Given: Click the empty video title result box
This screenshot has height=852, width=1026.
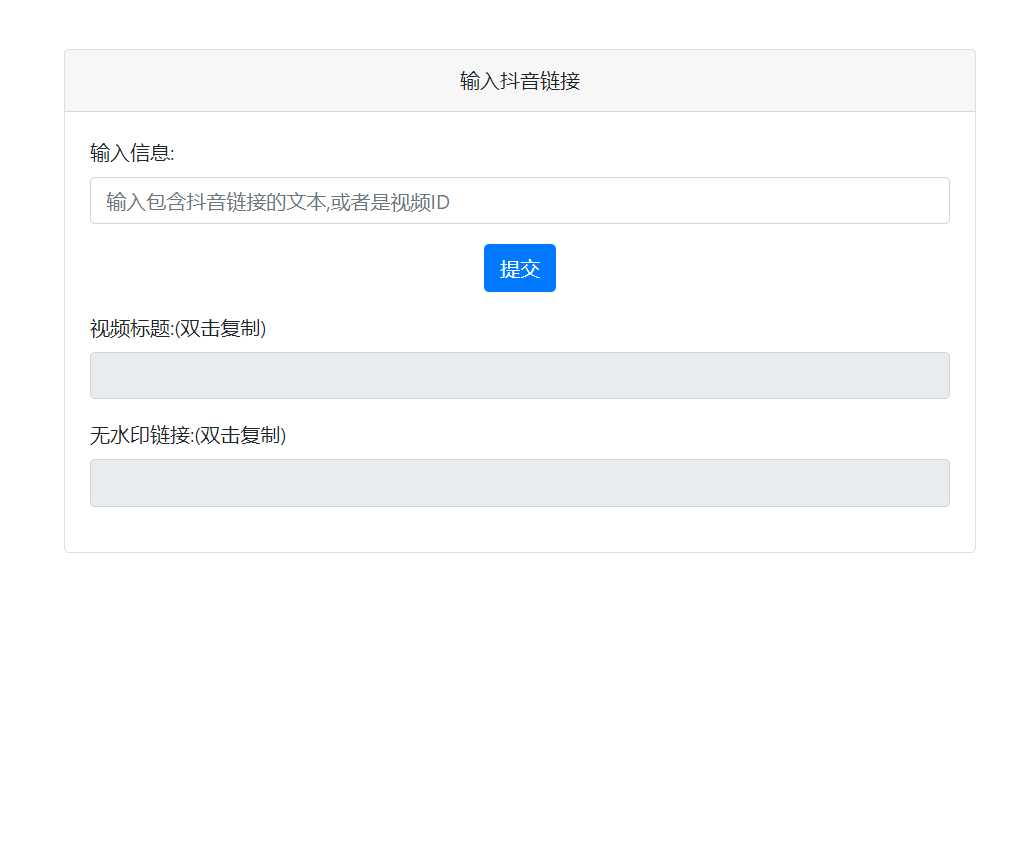Looking at the screenshot, I should click(519, 375).
